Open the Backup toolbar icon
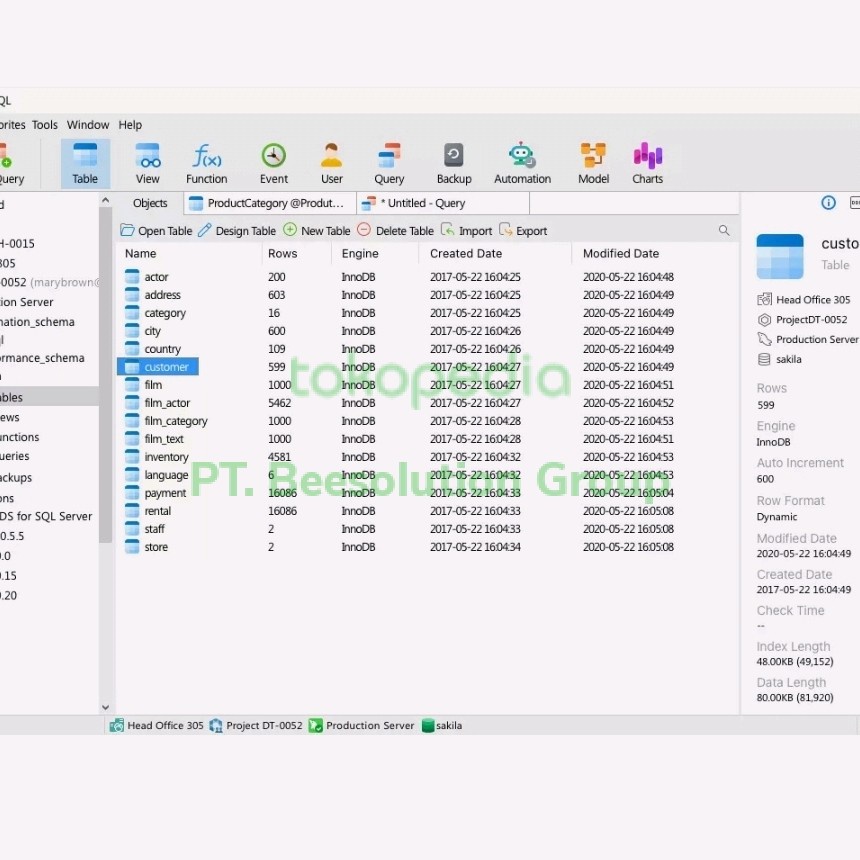The image size is (860, 860). pos(454,162)
